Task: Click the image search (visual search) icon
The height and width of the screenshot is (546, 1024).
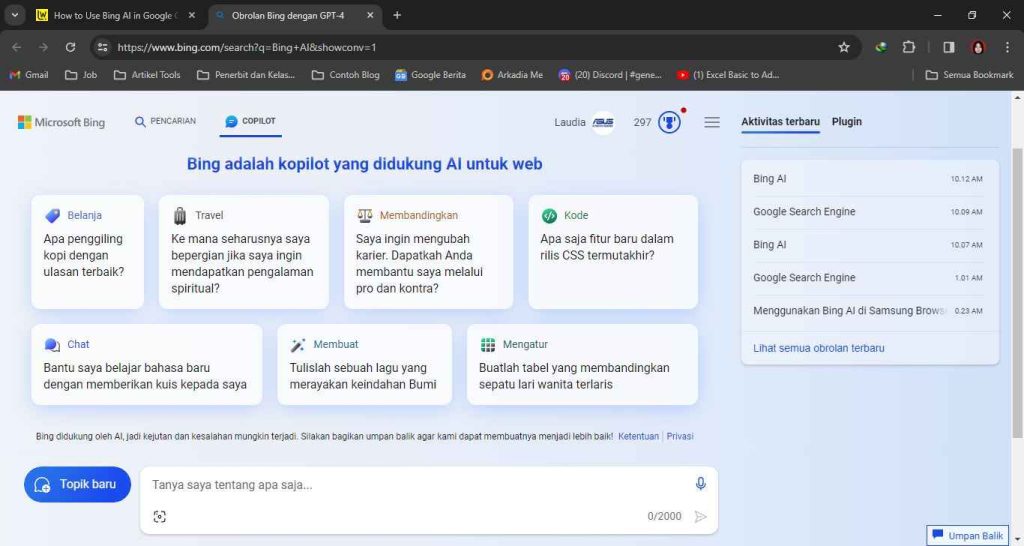Action: point(160,516)
